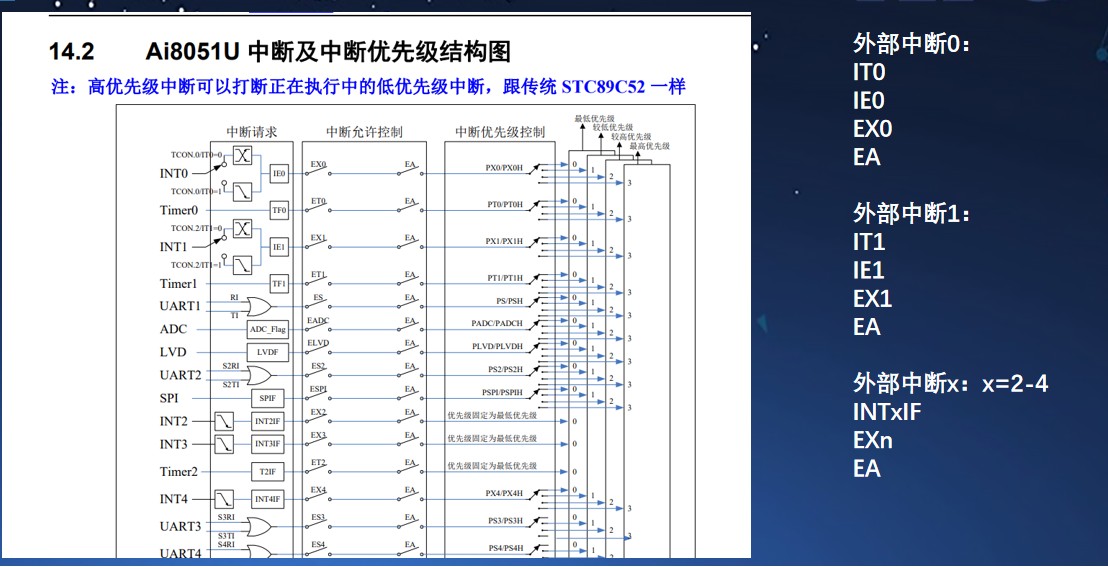Click the TF0 flag box
1108x569 pixels.
coord(279,210)
